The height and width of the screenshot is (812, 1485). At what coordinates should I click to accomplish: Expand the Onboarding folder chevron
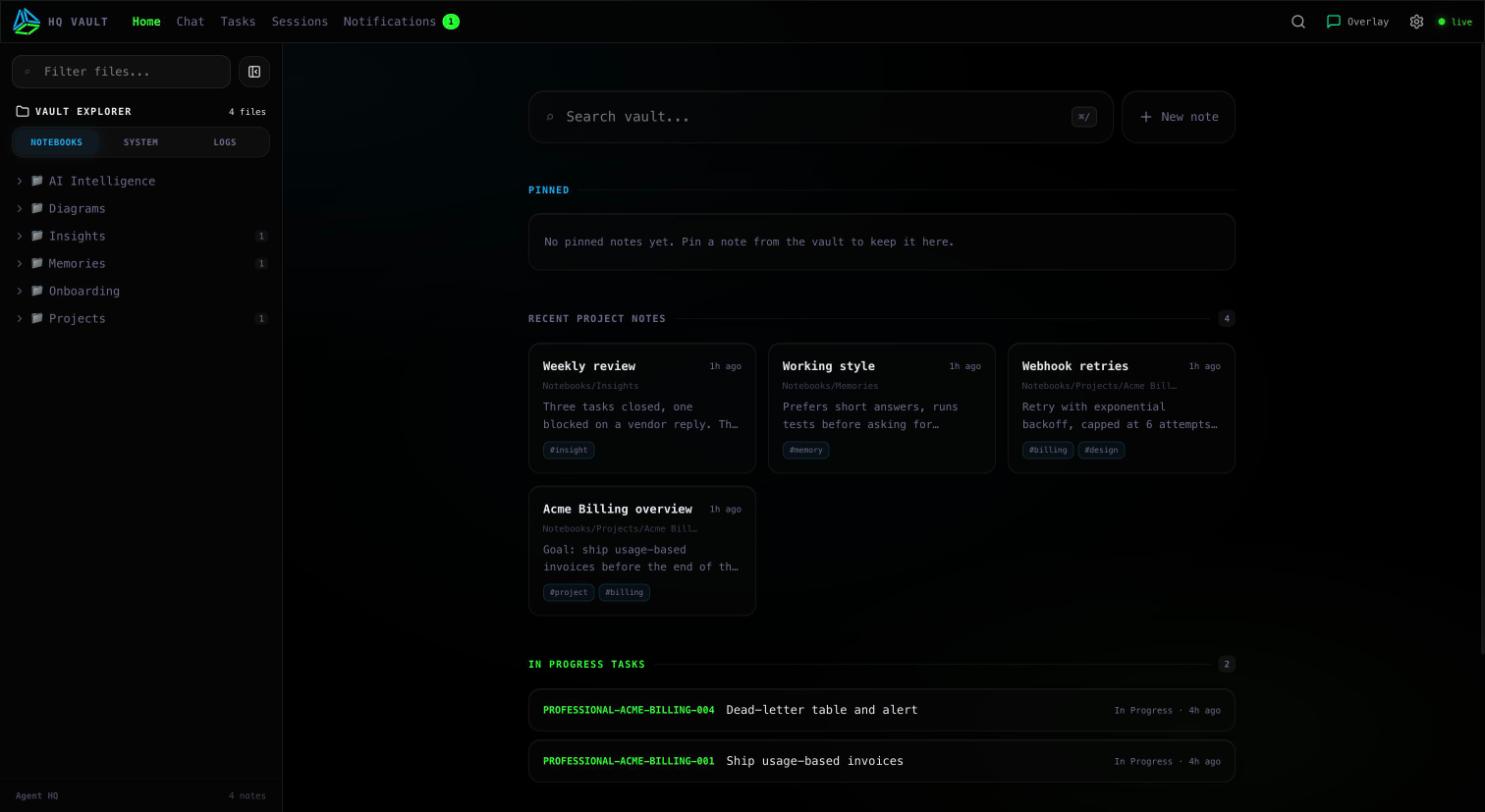coord(19,291)
